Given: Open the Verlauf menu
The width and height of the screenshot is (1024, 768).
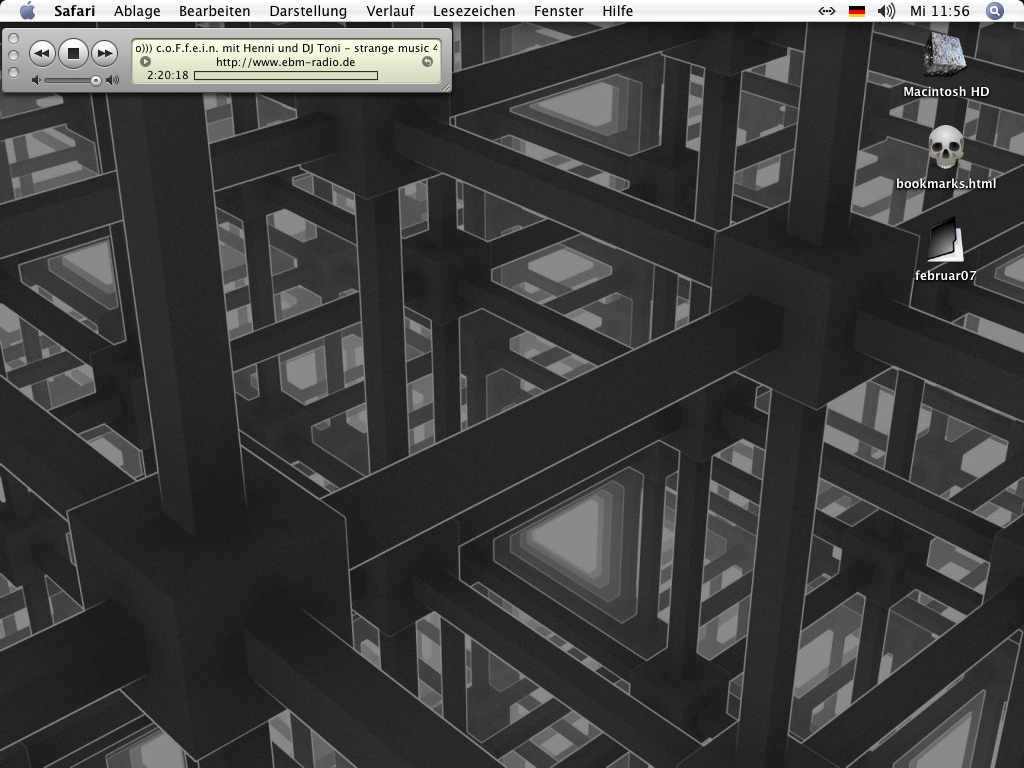Looking at the screenshot, I should pyautogui.click(x=390, y=11).
